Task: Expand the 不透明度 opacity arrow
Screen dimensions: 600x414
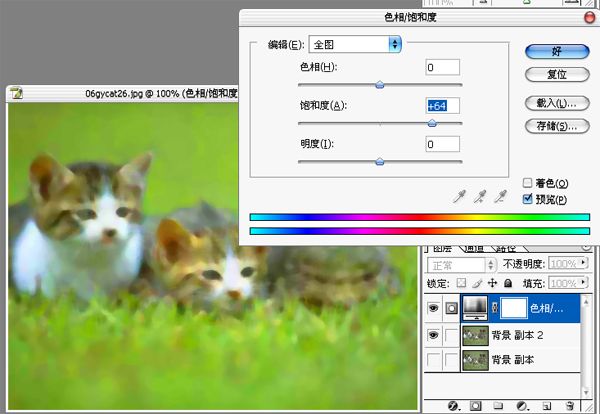Action: 585,265
